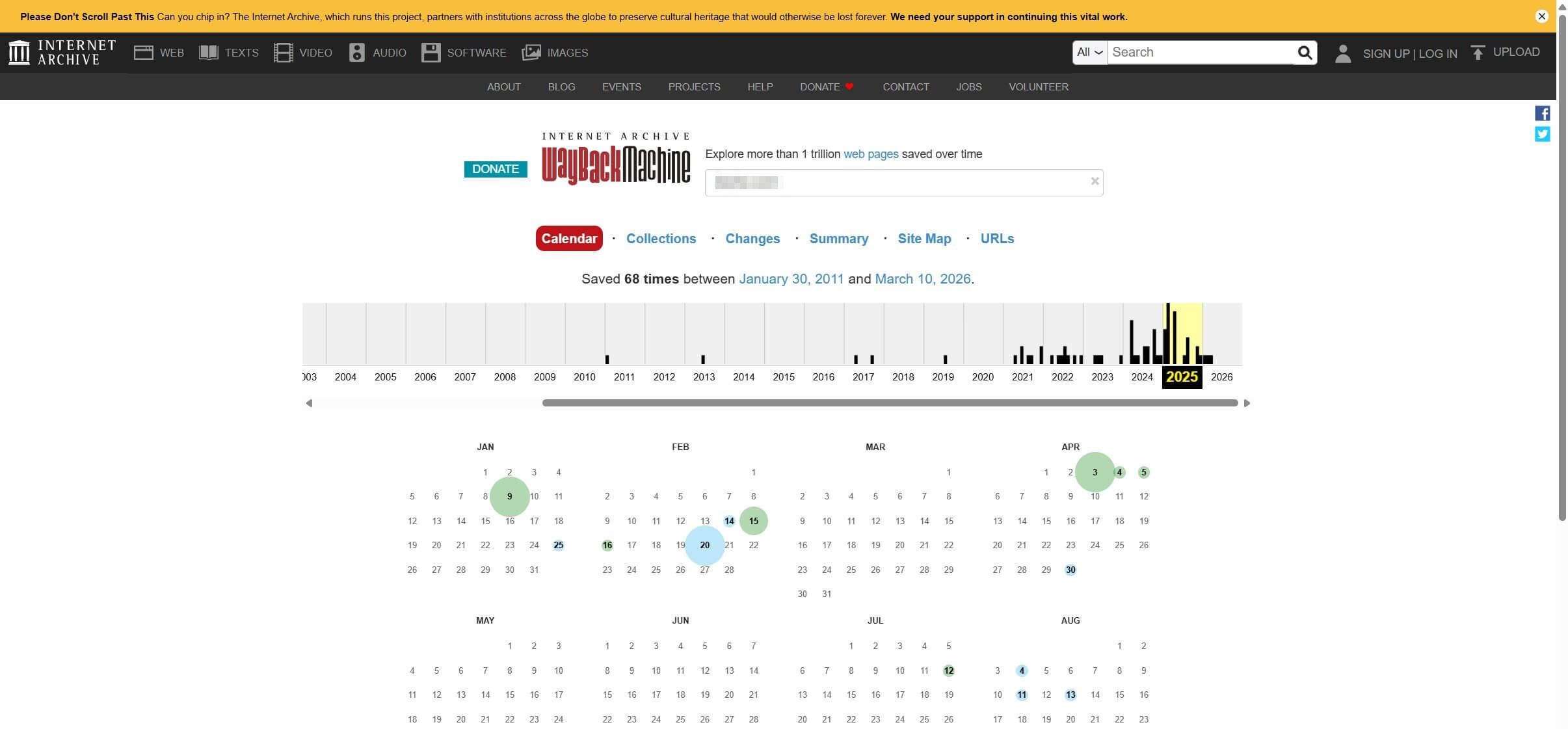Click the red heart beside Donate
Screen dimensions: 1568x729
coord(849,86)
